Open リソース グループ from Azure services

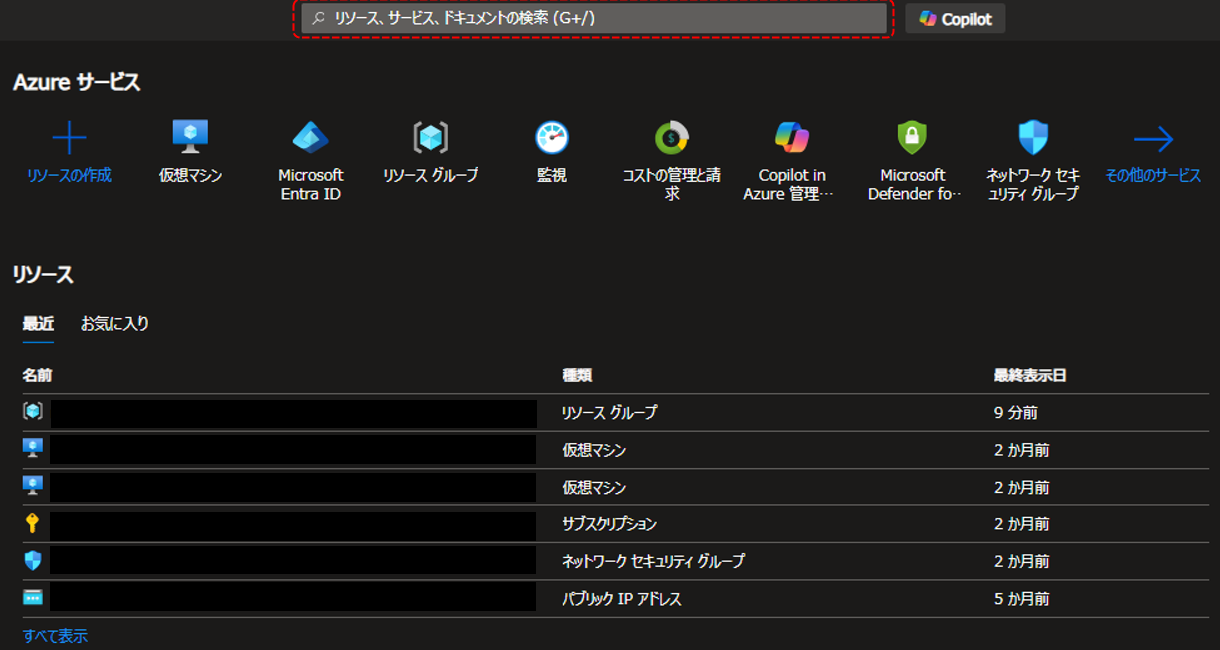[x=430, y=137]
